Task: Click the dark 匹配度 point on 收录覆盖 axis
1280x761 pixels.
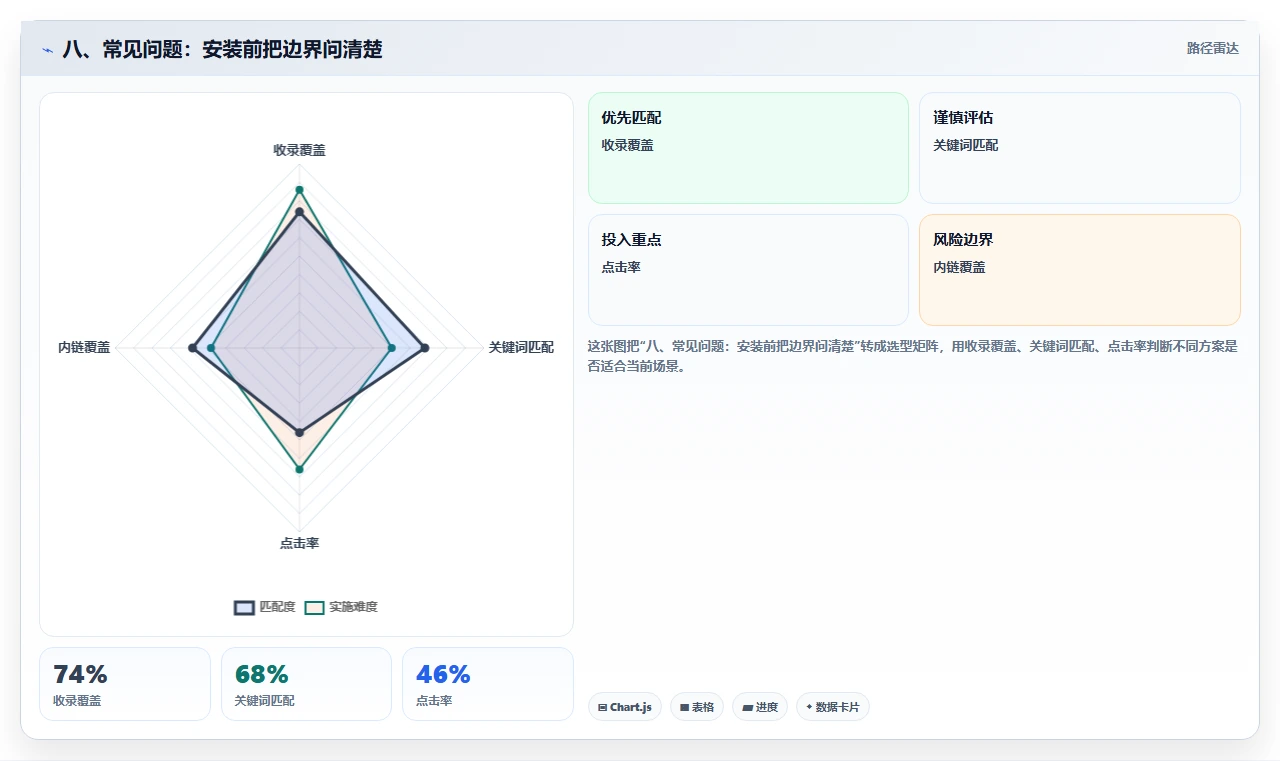Action: [x=299, y=212]
